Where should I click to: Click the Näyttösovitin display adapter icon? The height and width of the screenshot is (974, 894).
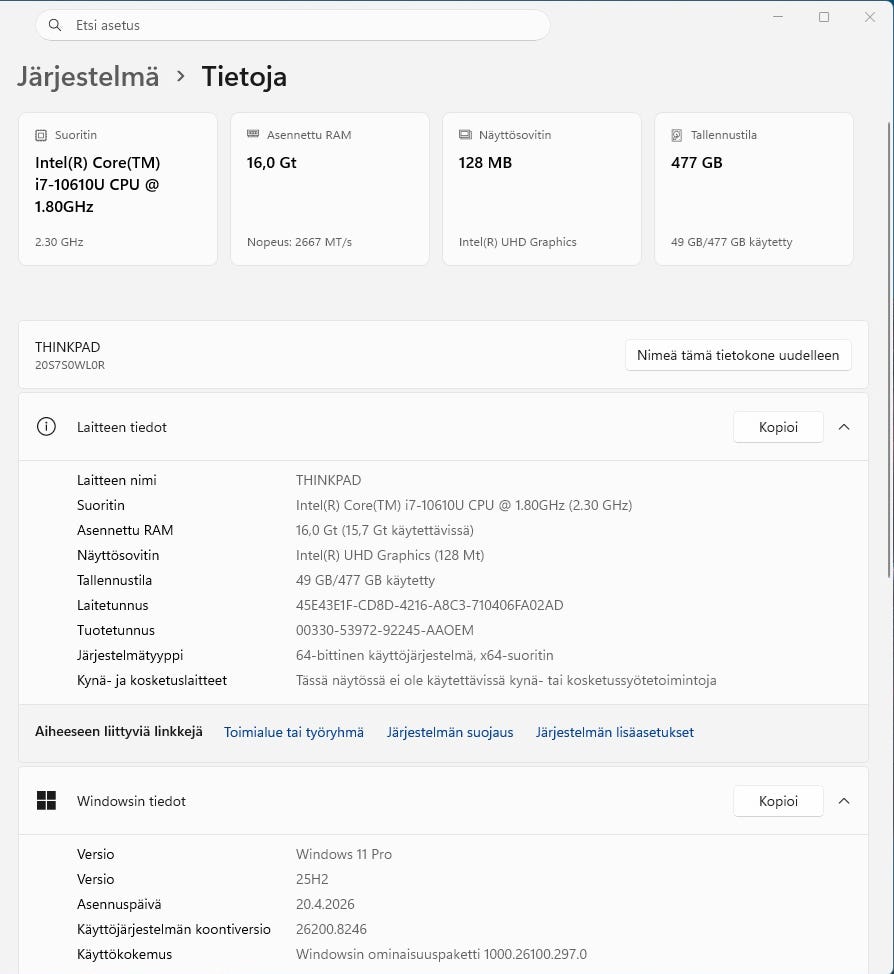pos(465,135)
